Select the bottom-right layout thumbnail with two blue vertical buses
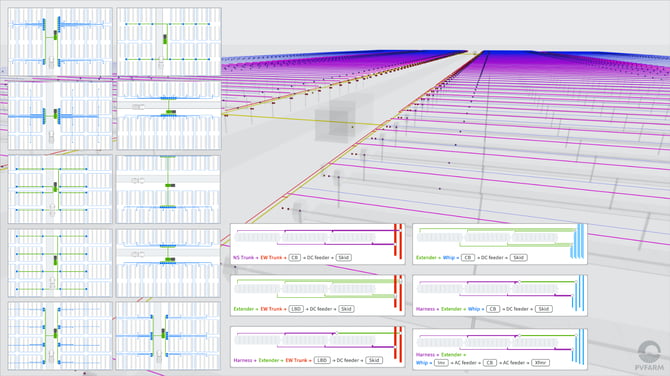 [x=168, y=336]
